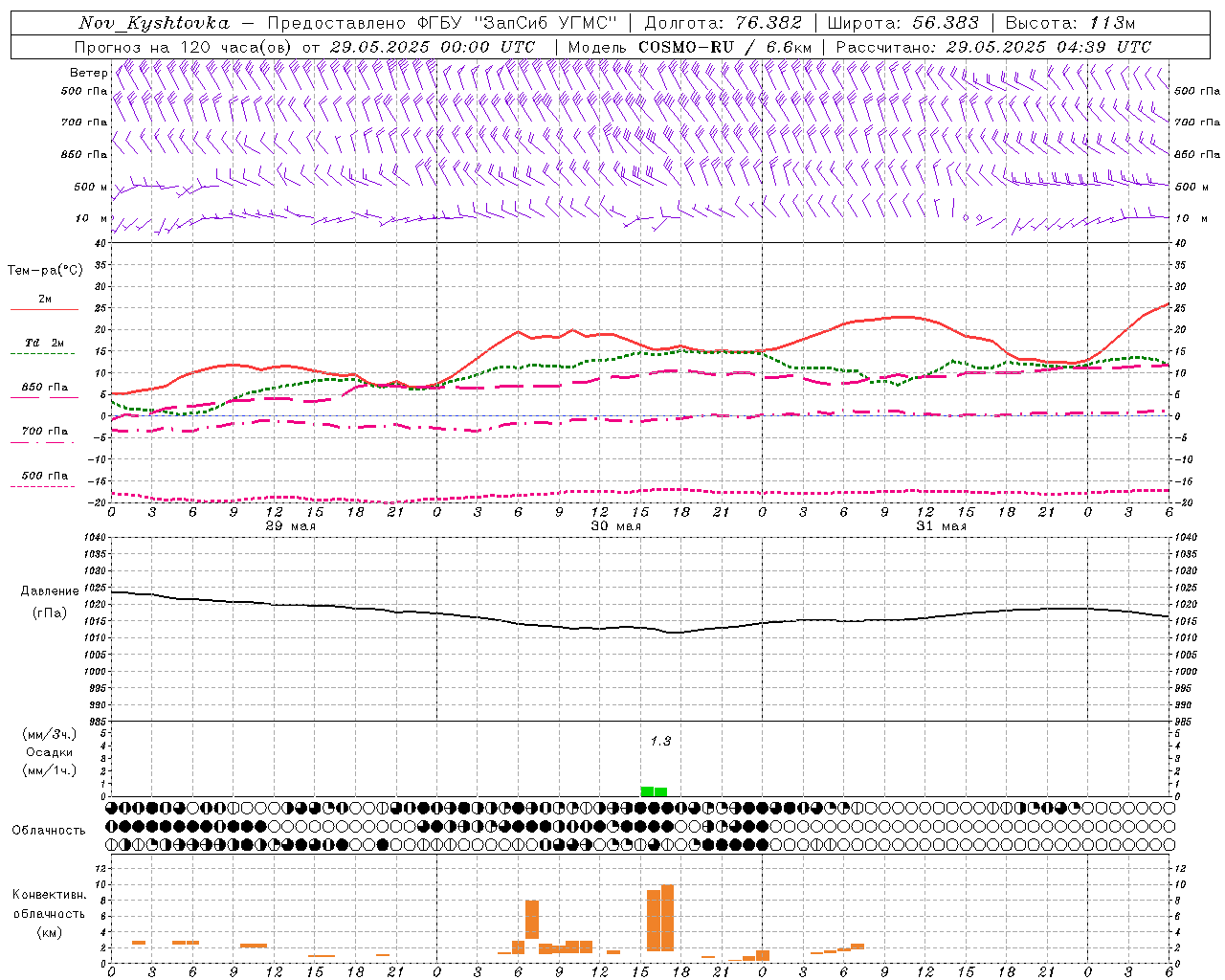
Task: Click the '(мм/1ч.)' precipitation unit label
Action: point(50,770)
